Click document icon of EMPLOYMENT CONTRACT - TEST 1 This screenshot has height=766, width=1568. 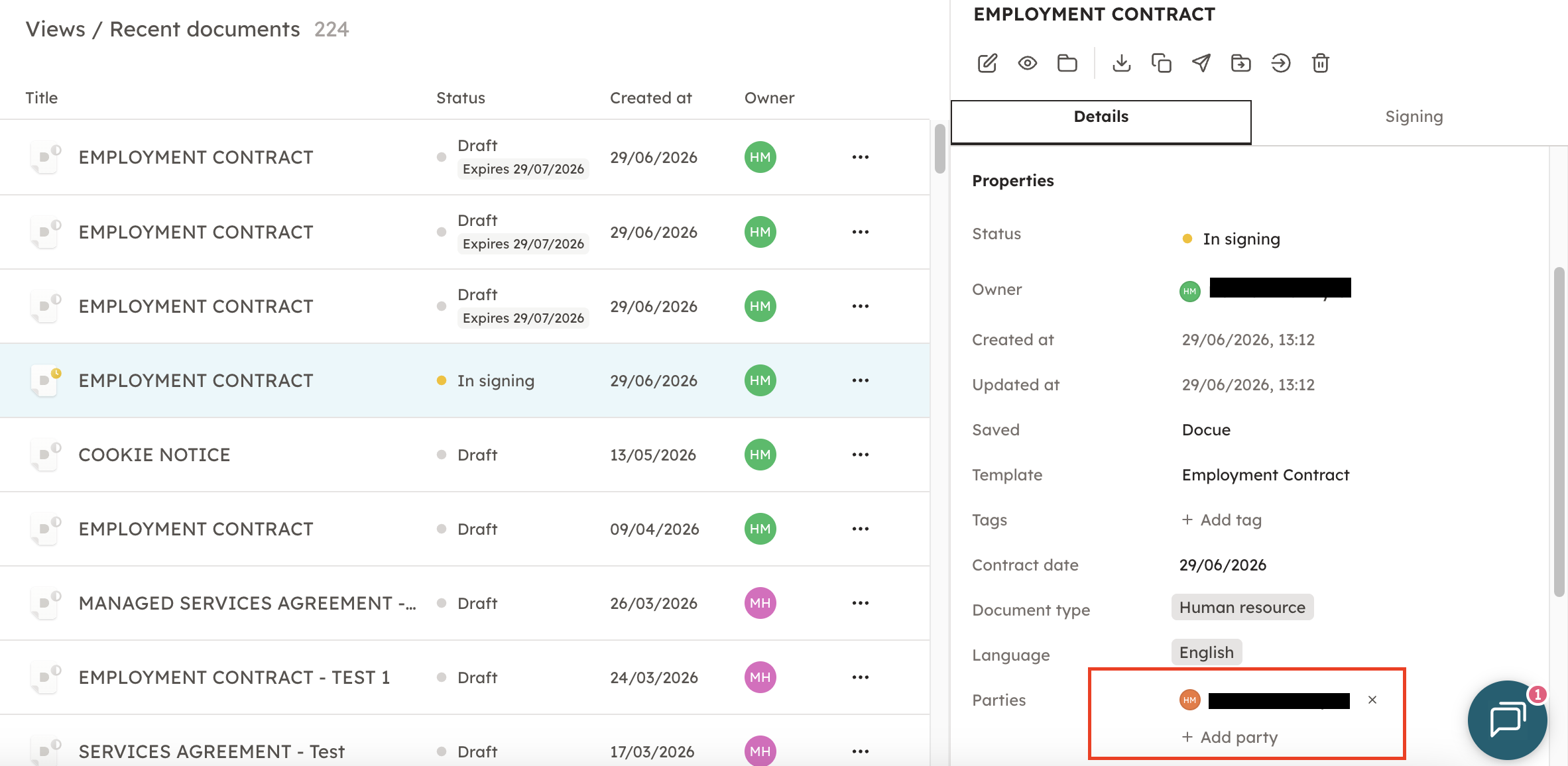pos(46,677)
